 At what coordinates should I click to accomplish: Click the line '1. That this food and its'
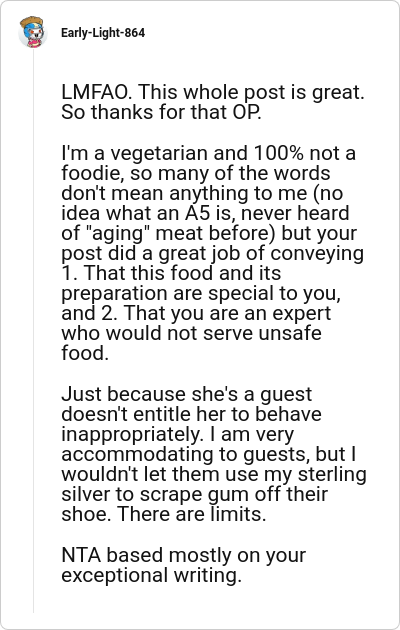pos(171,273)
